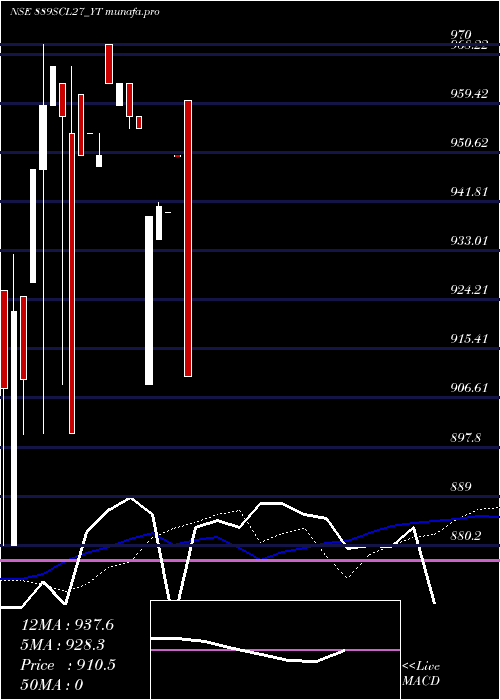Screen dimensions: 500x700
Task: Click the 906.61 price axis label
Action: click(x=469, y=388)
